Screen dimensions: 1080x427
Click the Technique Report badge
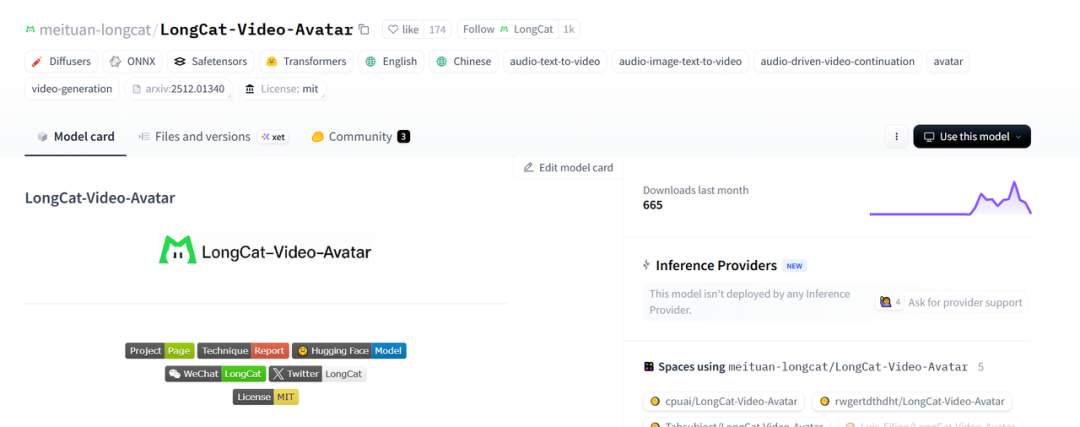pyautogui.click(x=243, y=351)
